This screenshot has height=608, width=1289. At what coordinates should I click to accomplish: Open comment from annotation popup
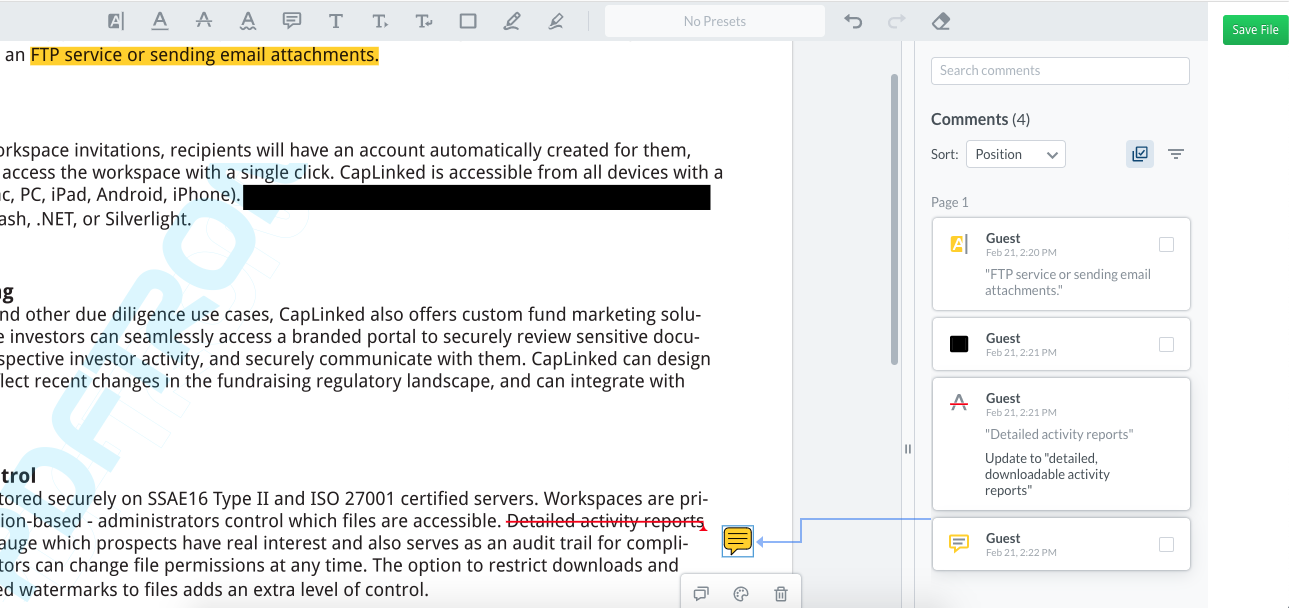[701, 594]
